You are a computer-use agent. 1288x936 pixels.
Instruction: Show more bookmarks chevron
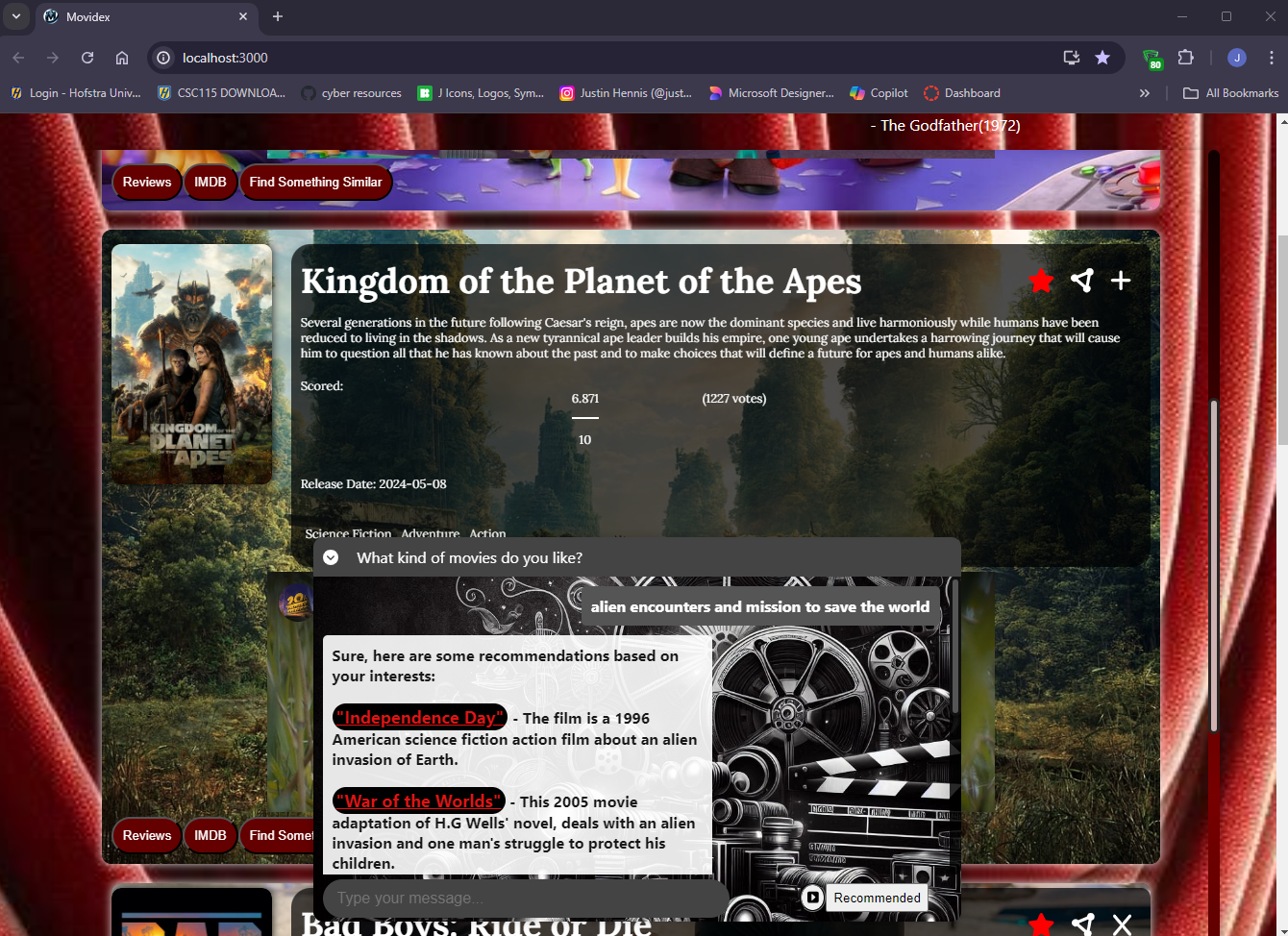(1144, 93)
